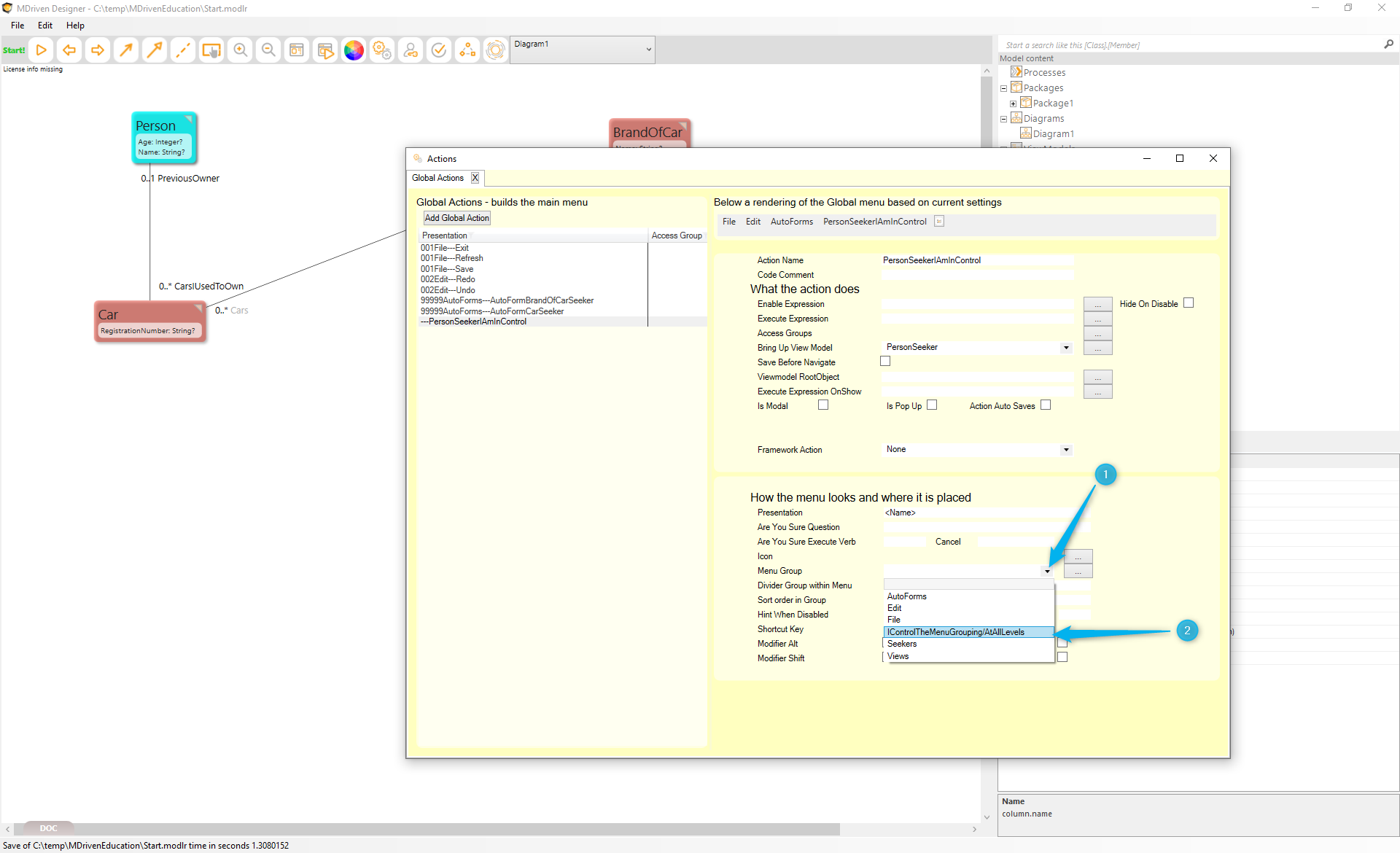Open the Framework Action dropdown

tap(1066, 450)
